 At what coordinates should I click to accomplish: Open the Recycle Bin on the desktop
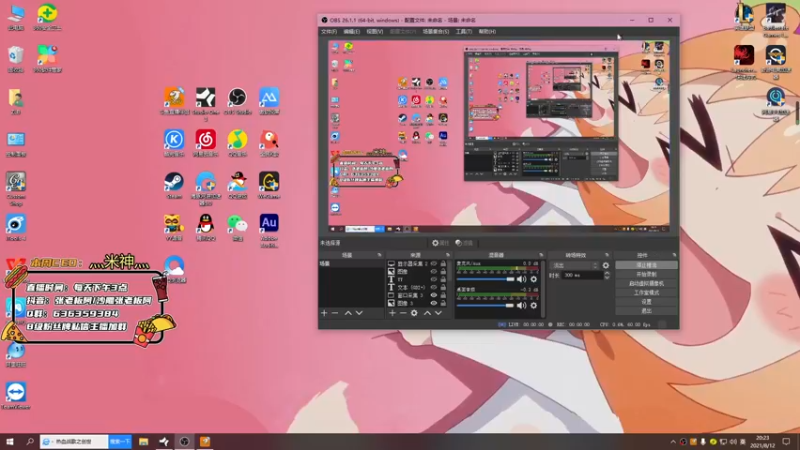pos(16,59)
